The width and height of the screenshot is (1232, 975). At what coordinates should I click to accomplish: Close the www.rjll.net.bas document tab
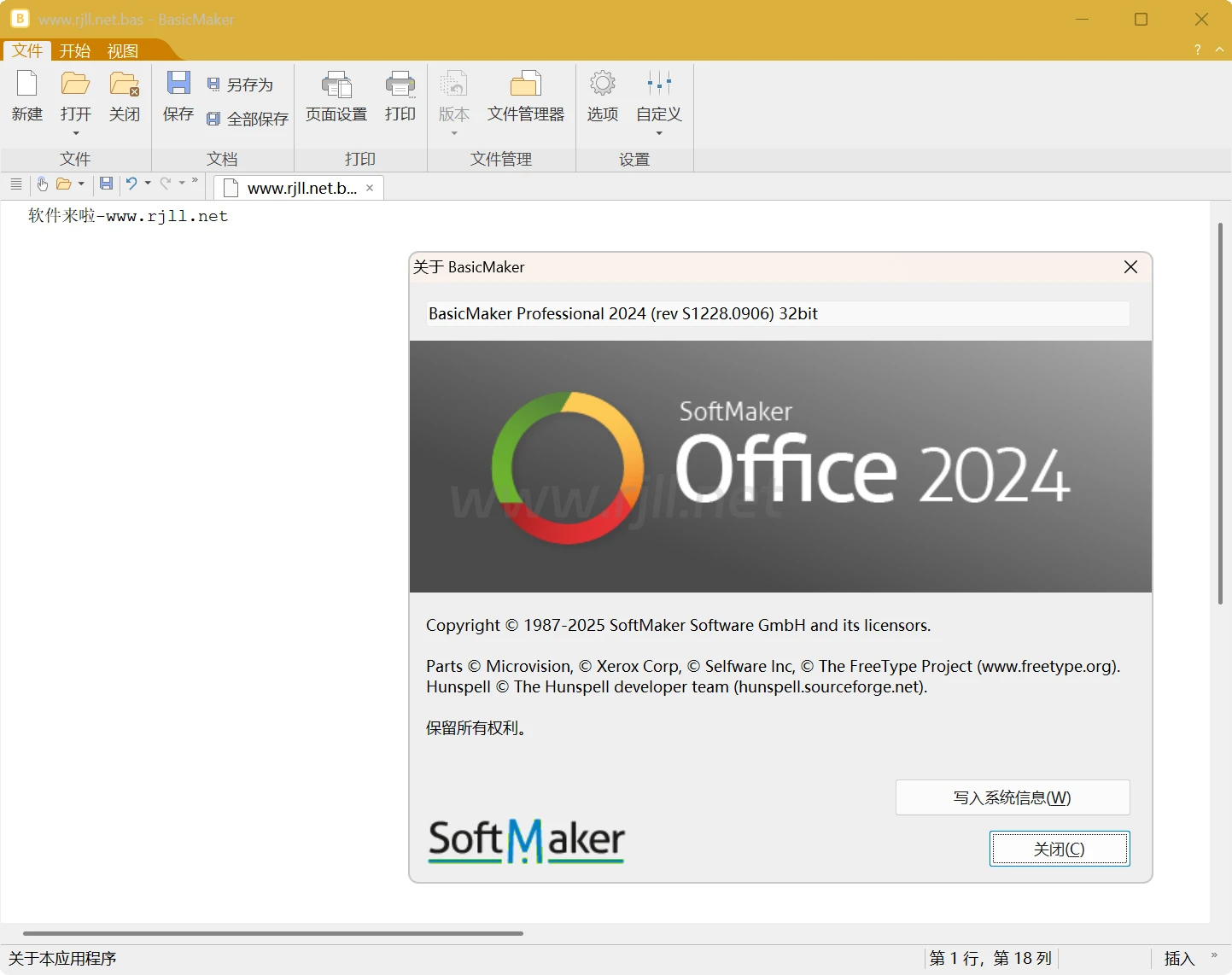[x=370, y=188]
